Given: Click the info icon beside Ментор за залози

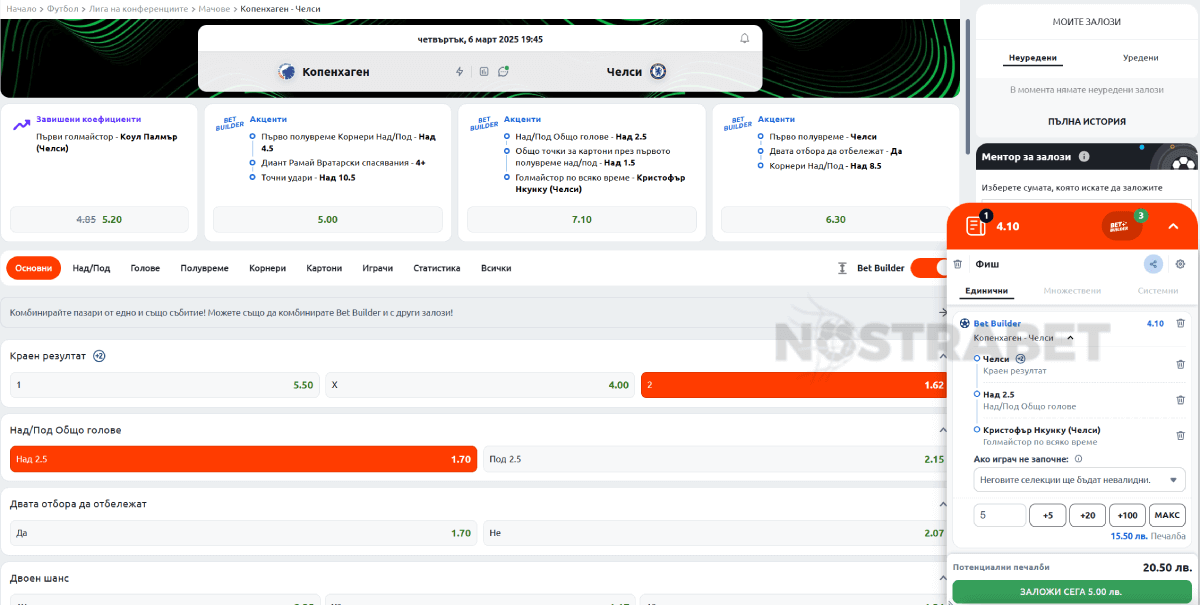Looking at the screenshot, I should [1084, 157].
